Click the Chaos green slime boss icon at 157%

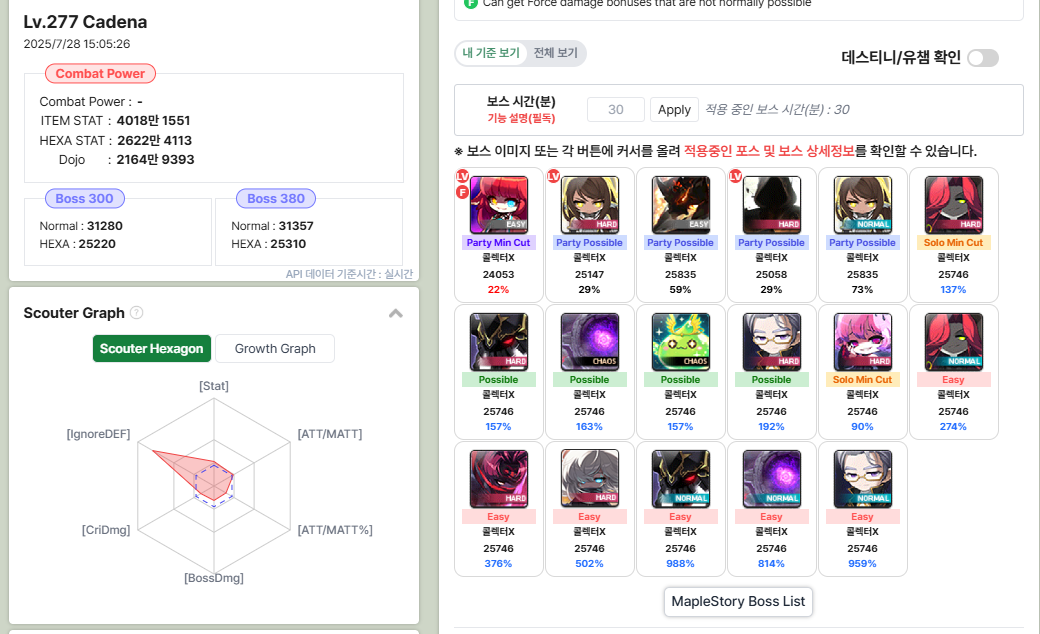[x=681, y=342]
